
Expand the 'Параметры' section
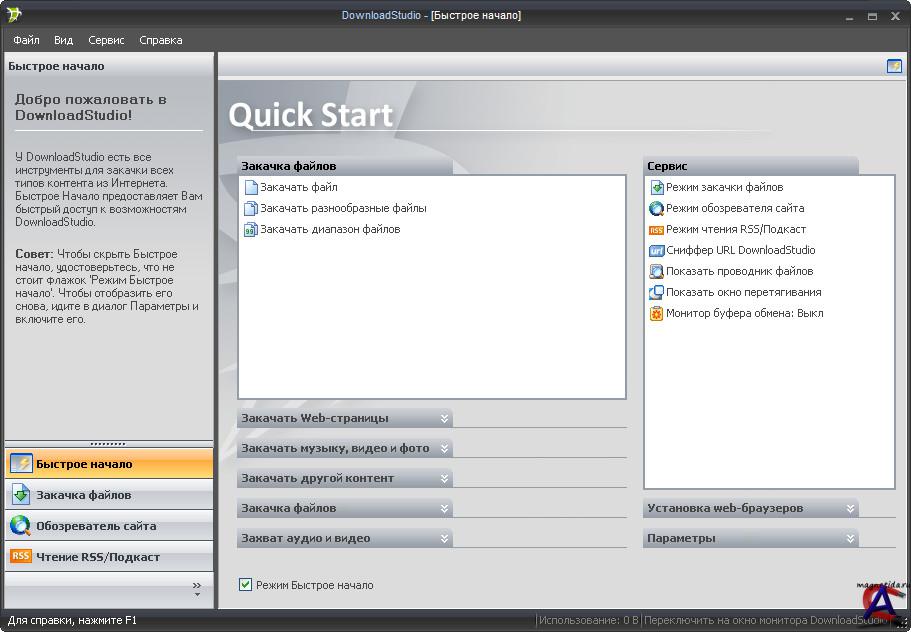(x=850, y=538)
